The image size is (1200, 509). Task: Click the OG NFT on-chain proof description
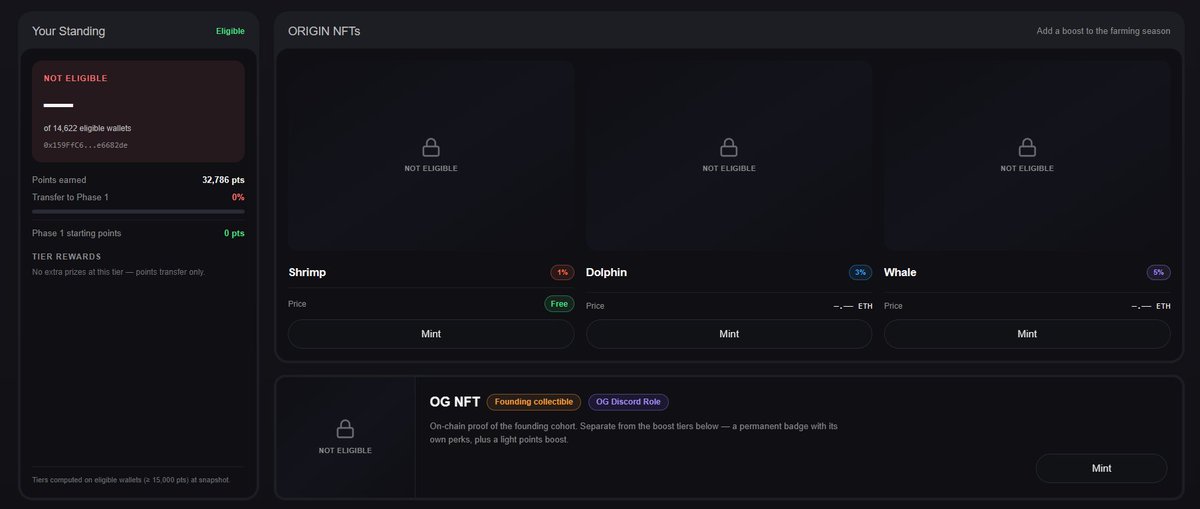coord(633,433)
